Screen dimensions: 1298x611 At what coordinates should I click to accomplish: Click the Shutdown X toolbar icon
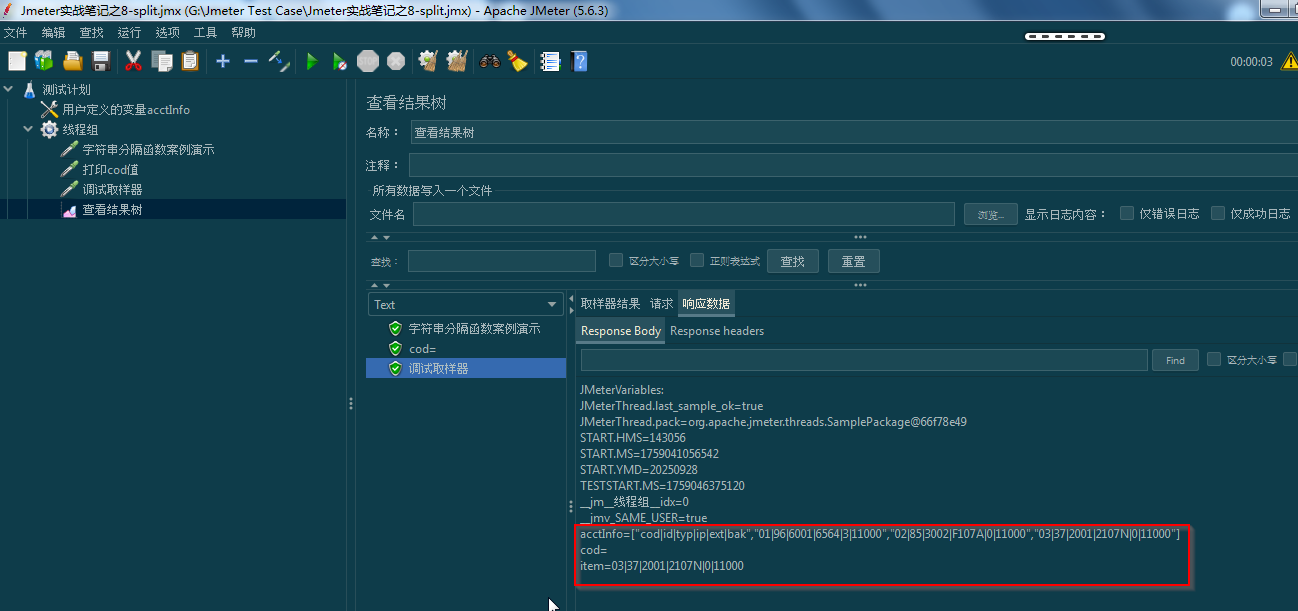point(396,61)
